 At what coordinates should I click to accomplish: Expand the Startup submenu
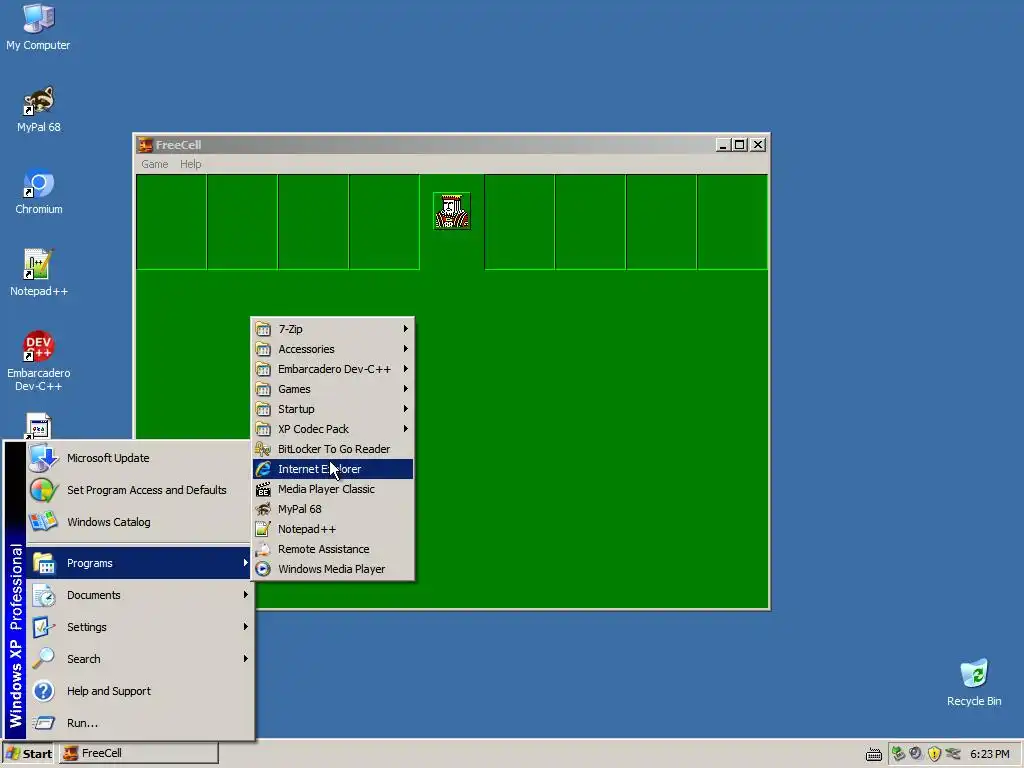pos(333,409)
